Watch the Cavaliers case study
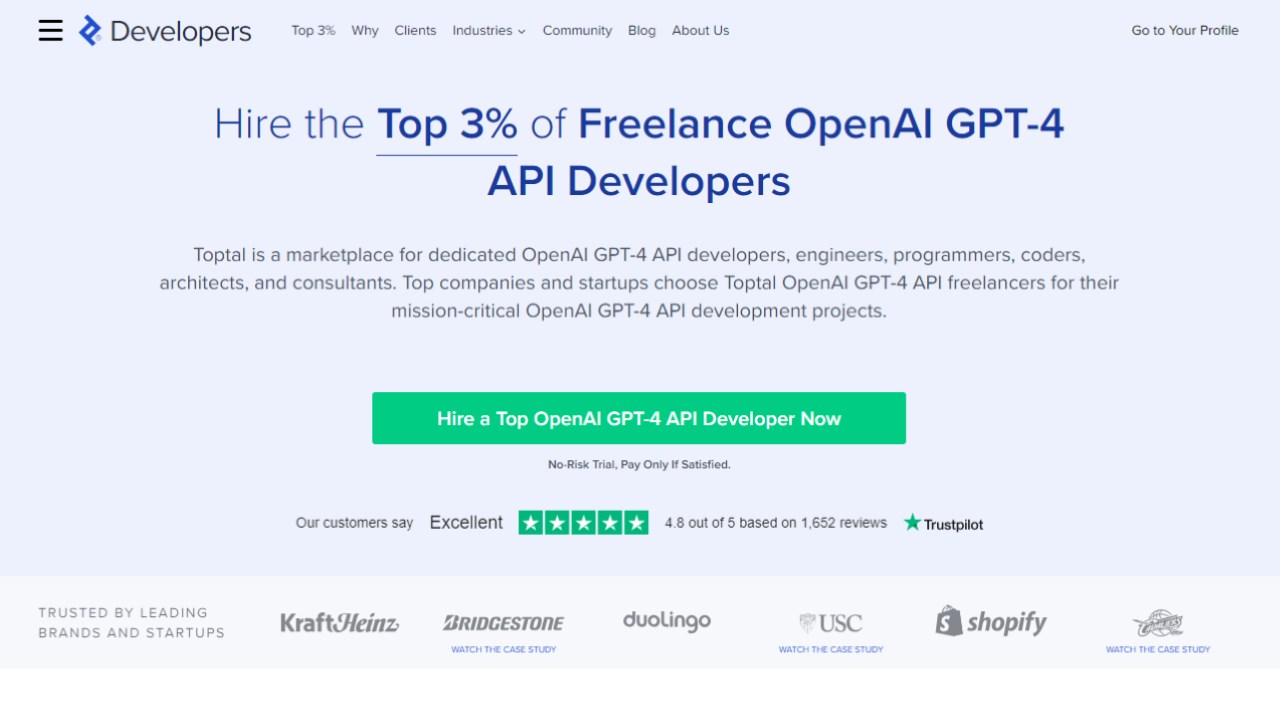The width and height of the screenshot is (1280, 720). coord(1158,650)
